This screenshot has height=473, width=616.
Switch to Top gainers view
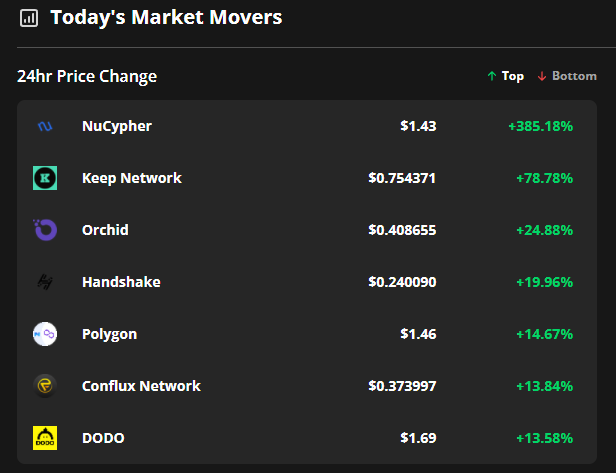coord(505,76)
